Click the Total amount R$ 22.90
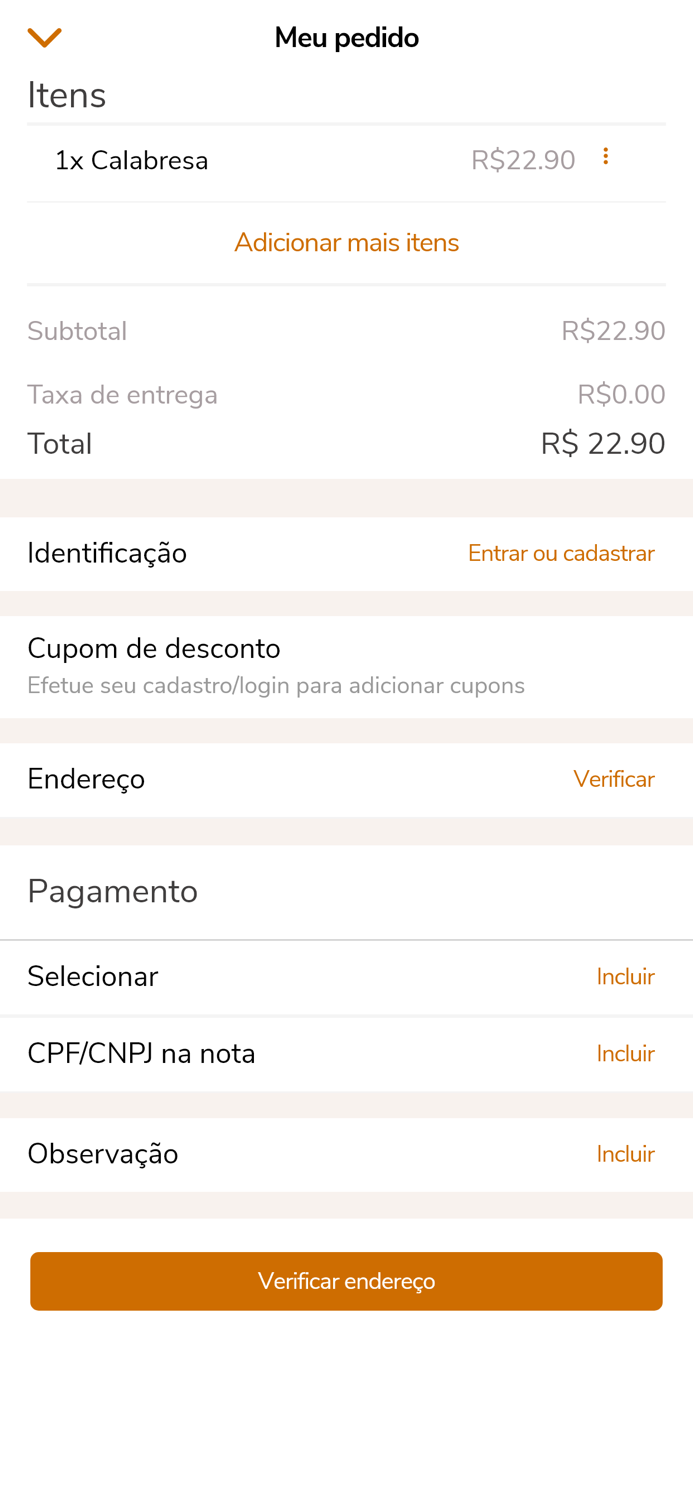The width and height of the screenshot is (693, 1500). pyautogui.click(x=603, y=444)
